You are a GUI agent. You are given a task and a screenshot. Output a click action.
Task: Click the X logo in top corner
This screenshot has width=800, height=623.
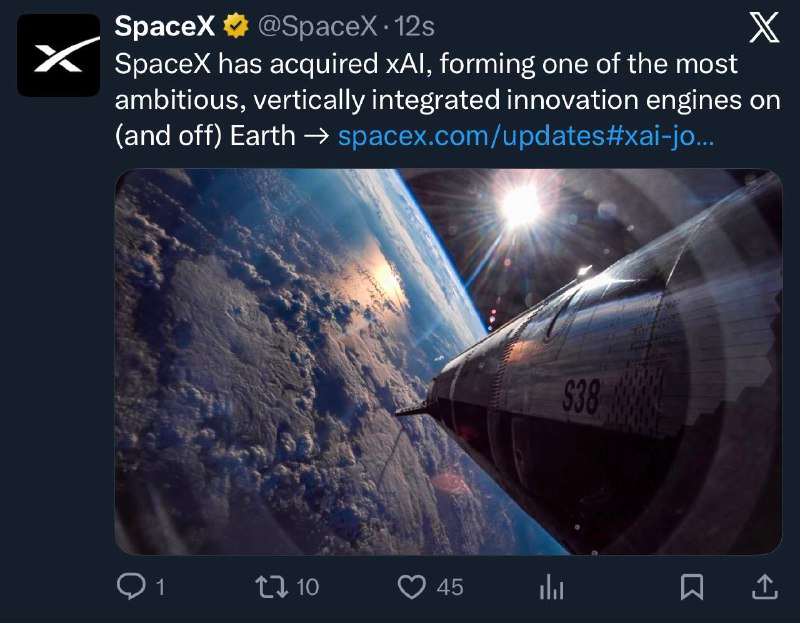(x=764, y=30)
